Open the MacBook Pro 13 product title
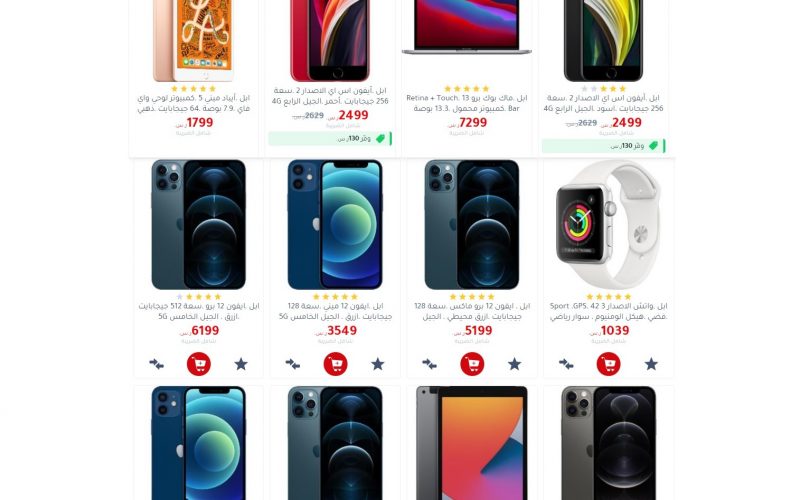 point(466,103)
